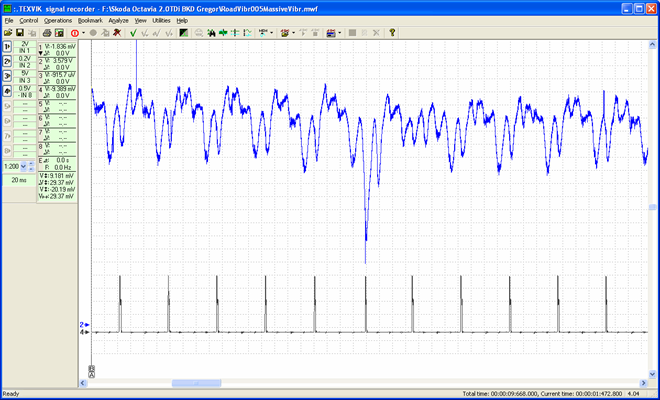Click the second gray checkmark icon

145,33
